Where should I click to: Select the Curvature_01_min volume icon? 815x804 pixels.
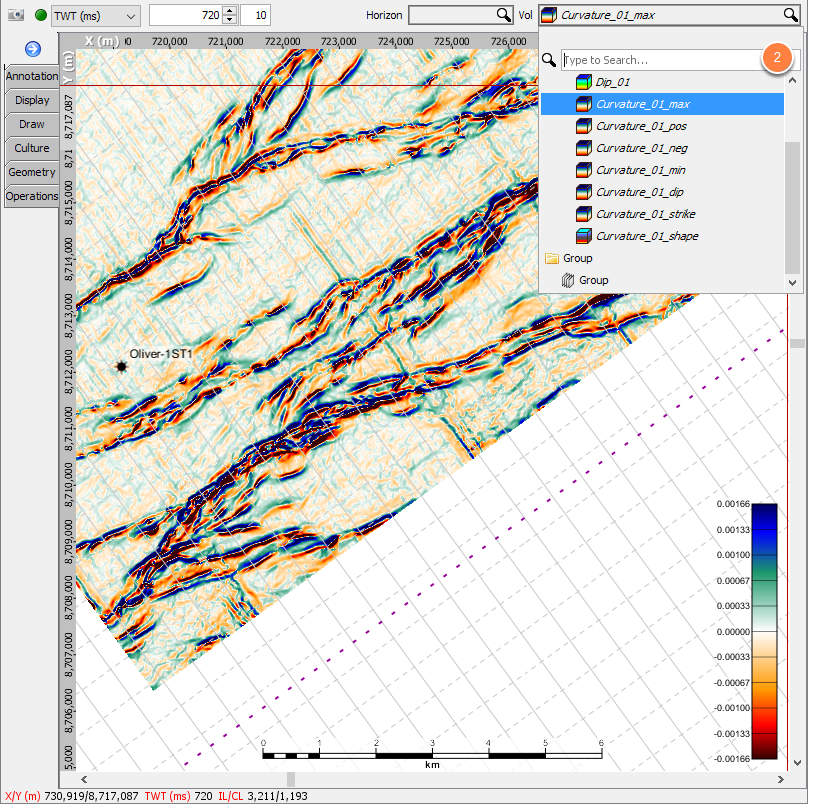pyautogui.click(x=584, y=170)
